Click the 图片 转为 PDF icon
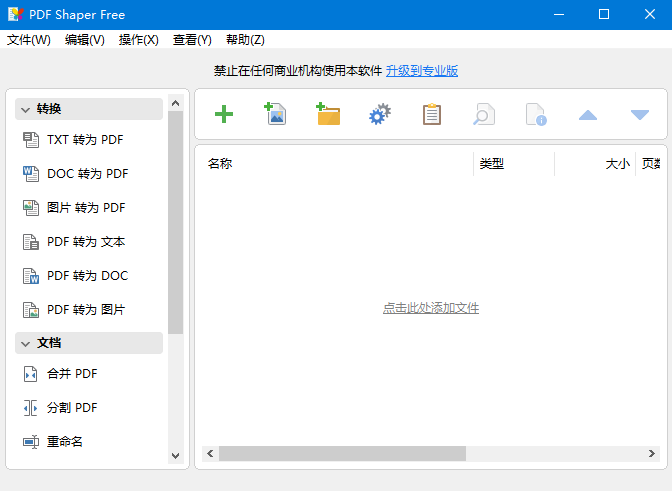The height and width of the screenshot is (491, 672). click(x=31, y=208)
